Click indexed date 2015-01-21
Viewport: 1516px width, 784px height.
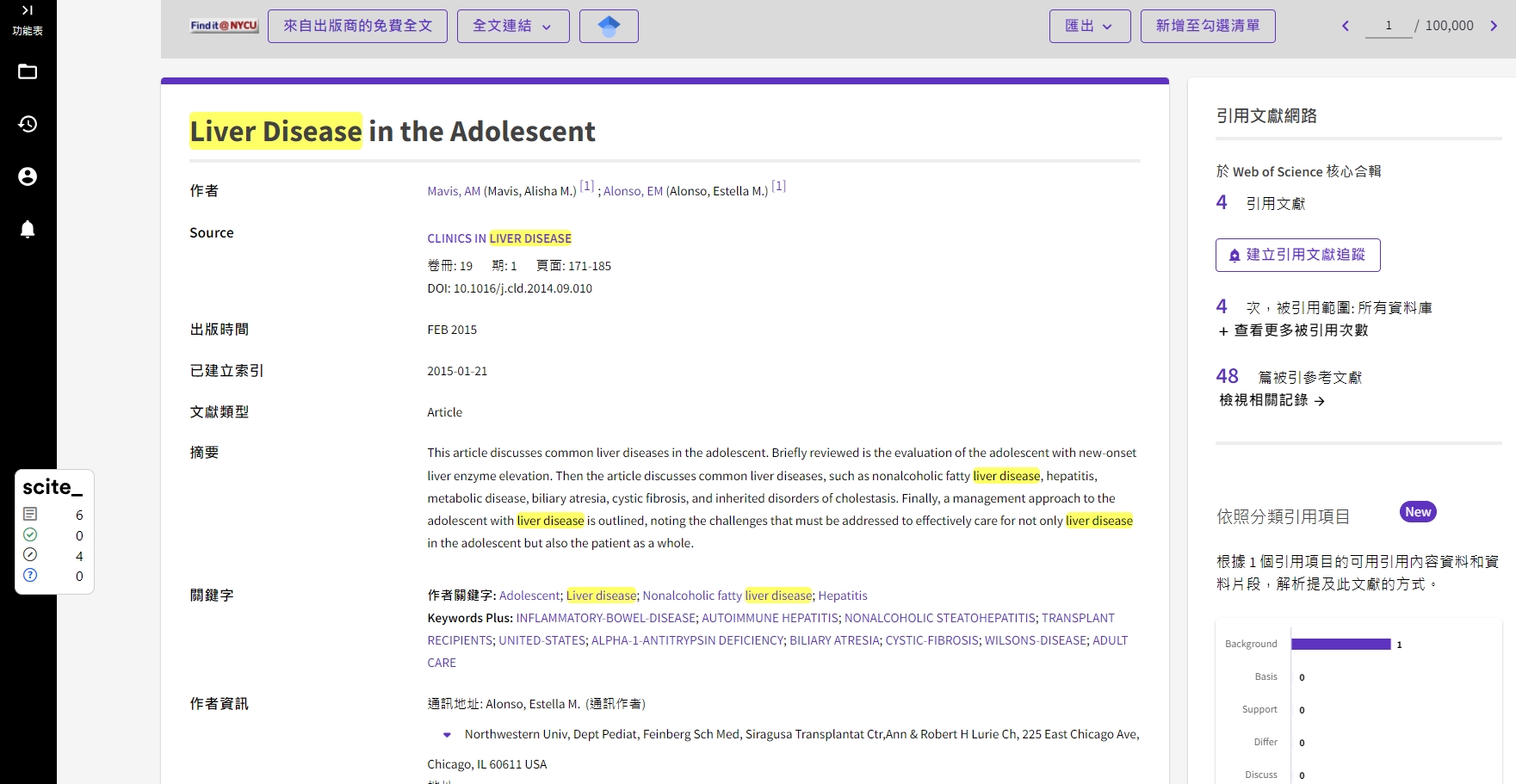(x=457, y=371)
